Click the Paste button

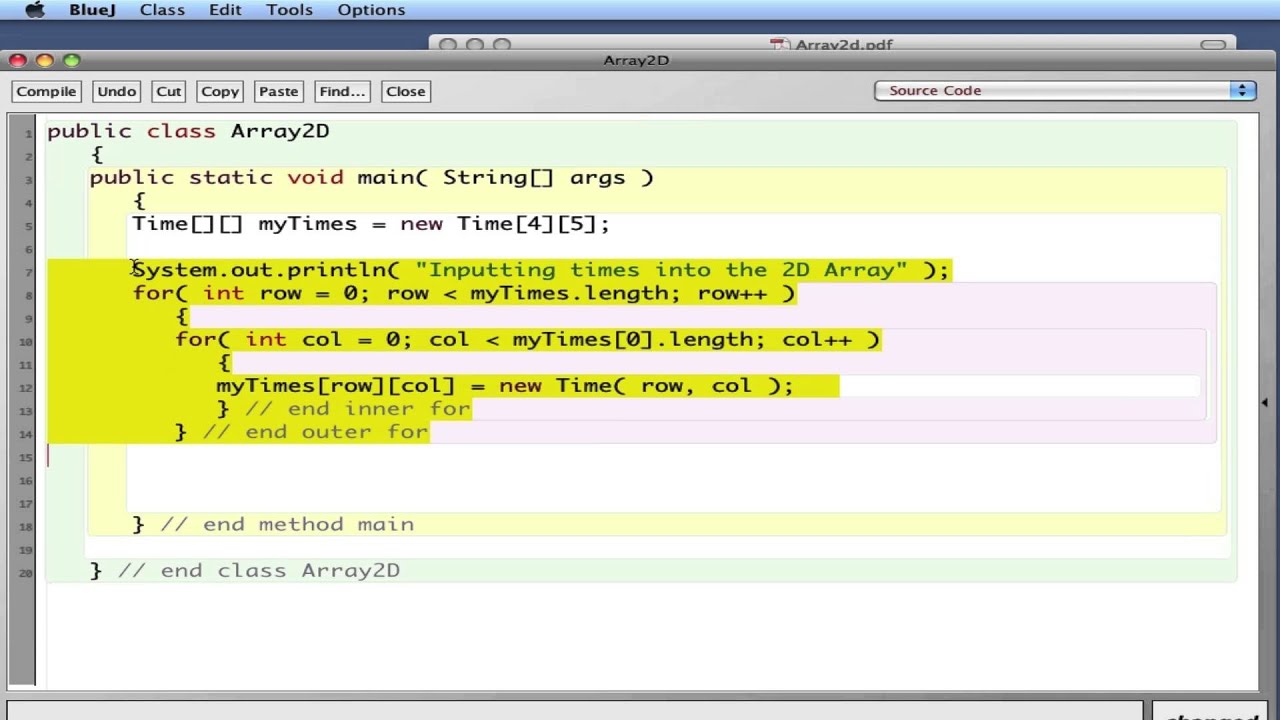[278, 91]
